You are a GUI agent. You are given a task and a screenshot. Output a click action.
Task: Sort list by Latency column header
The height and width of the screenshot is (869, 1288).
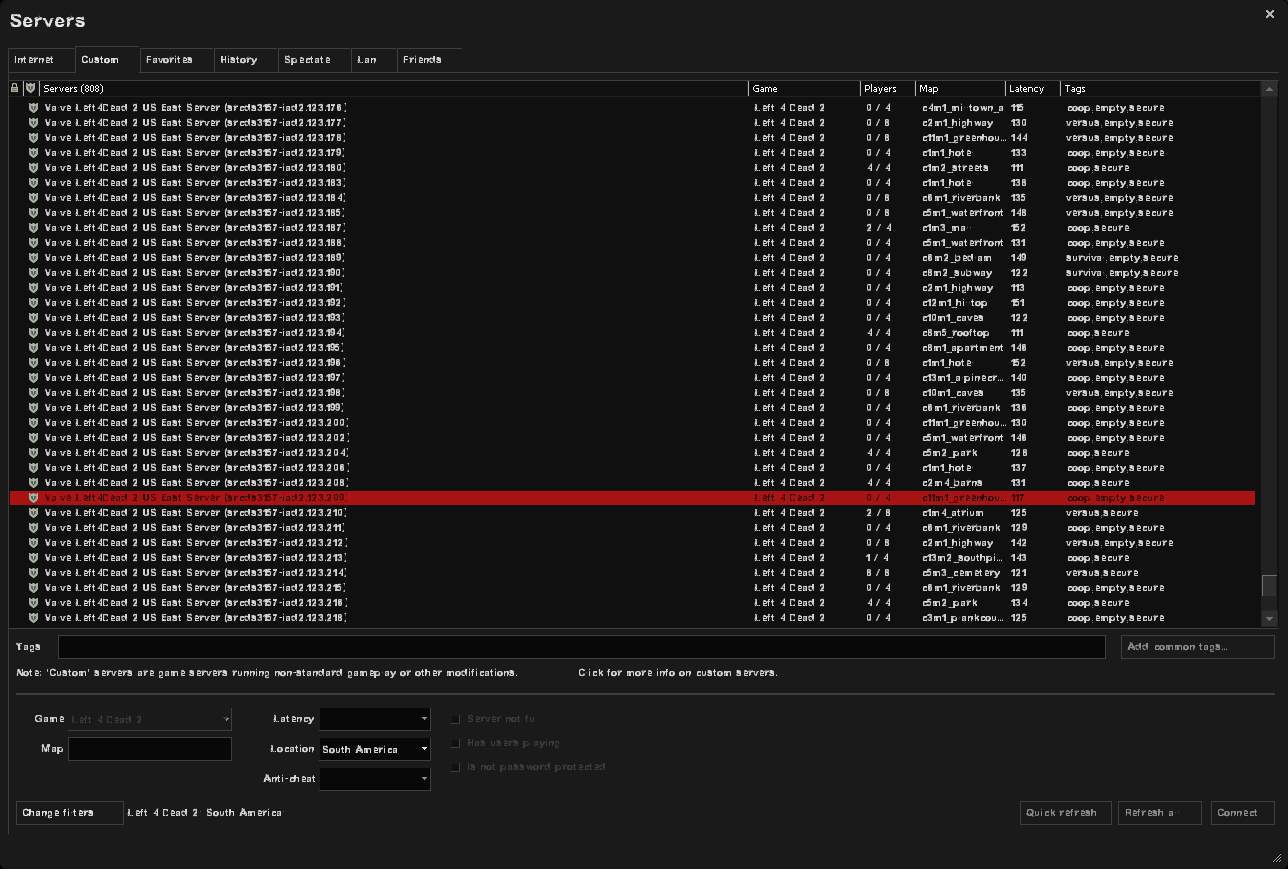click(x=1033, y=89)
